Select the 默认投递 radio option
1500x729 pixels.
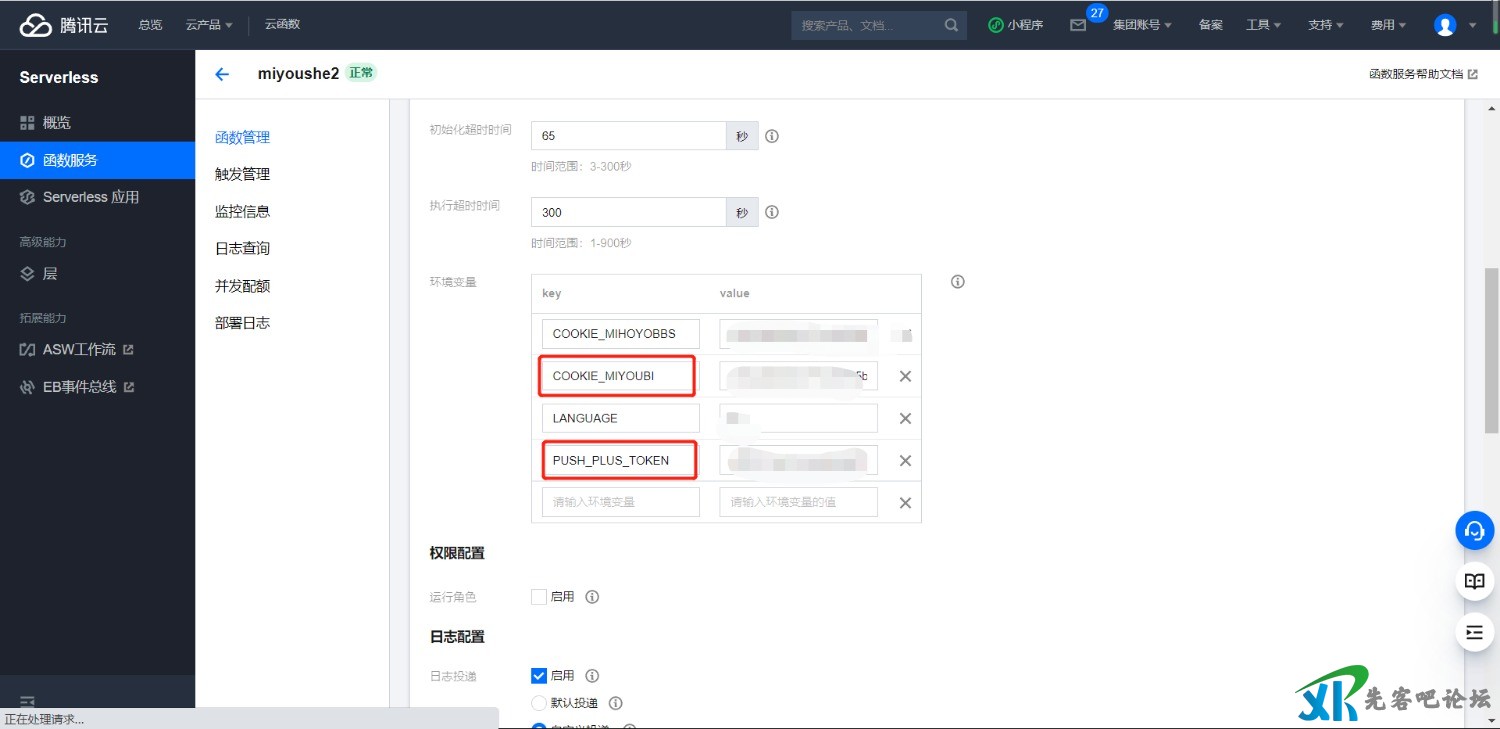[x=539, y=703]
